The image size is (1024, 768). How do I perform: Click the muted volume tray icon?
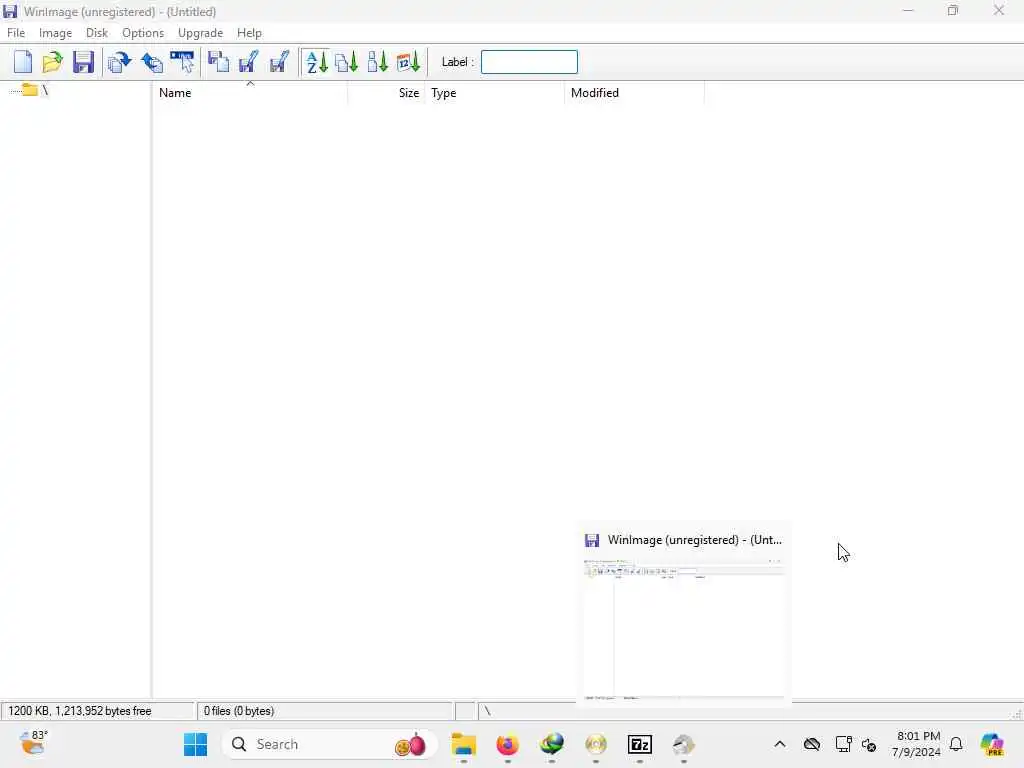click(869, 744)
